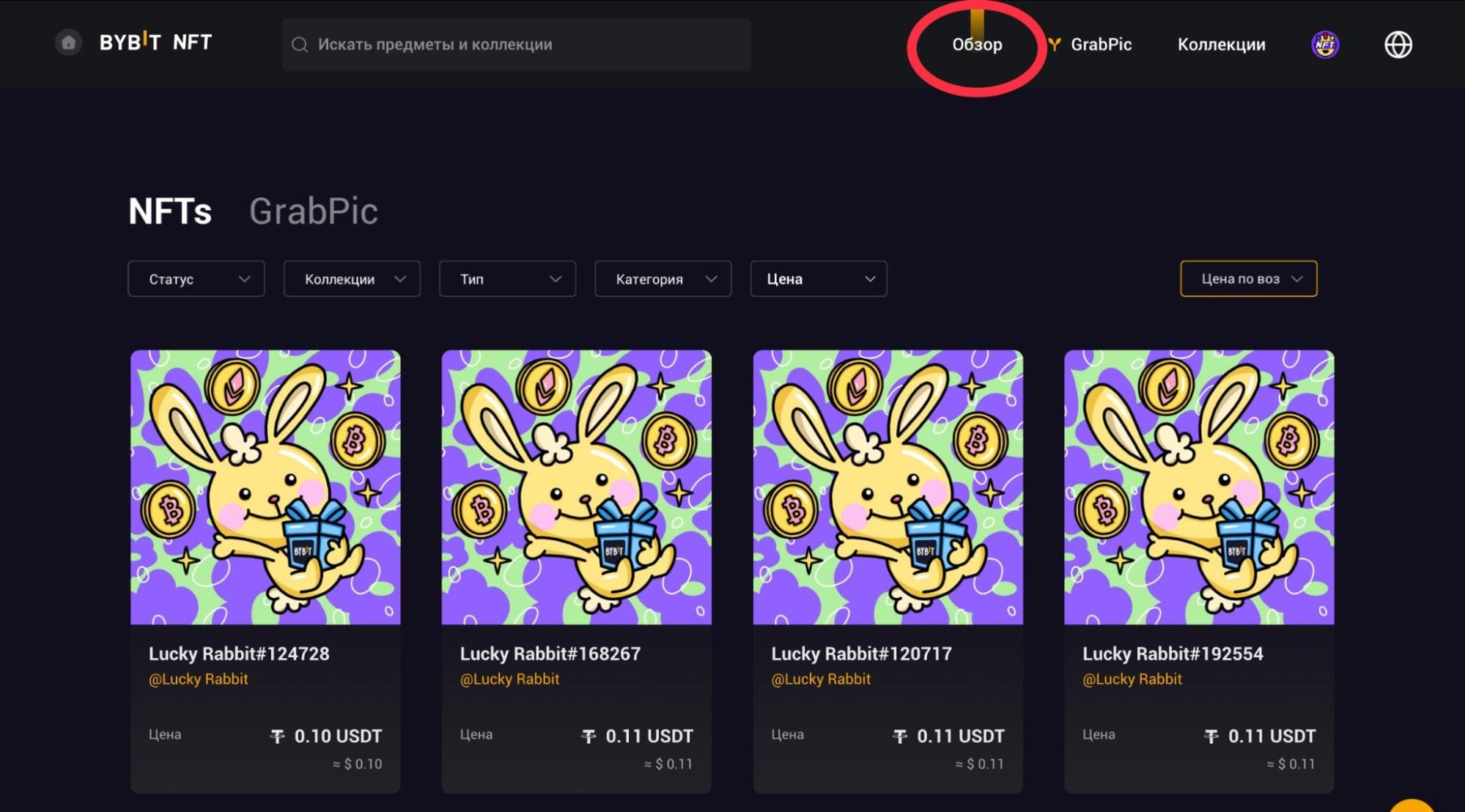Viewport: 1465px width, 812px height.
Task: Expand the Тип filter dropdown
Action: (507, 278)
